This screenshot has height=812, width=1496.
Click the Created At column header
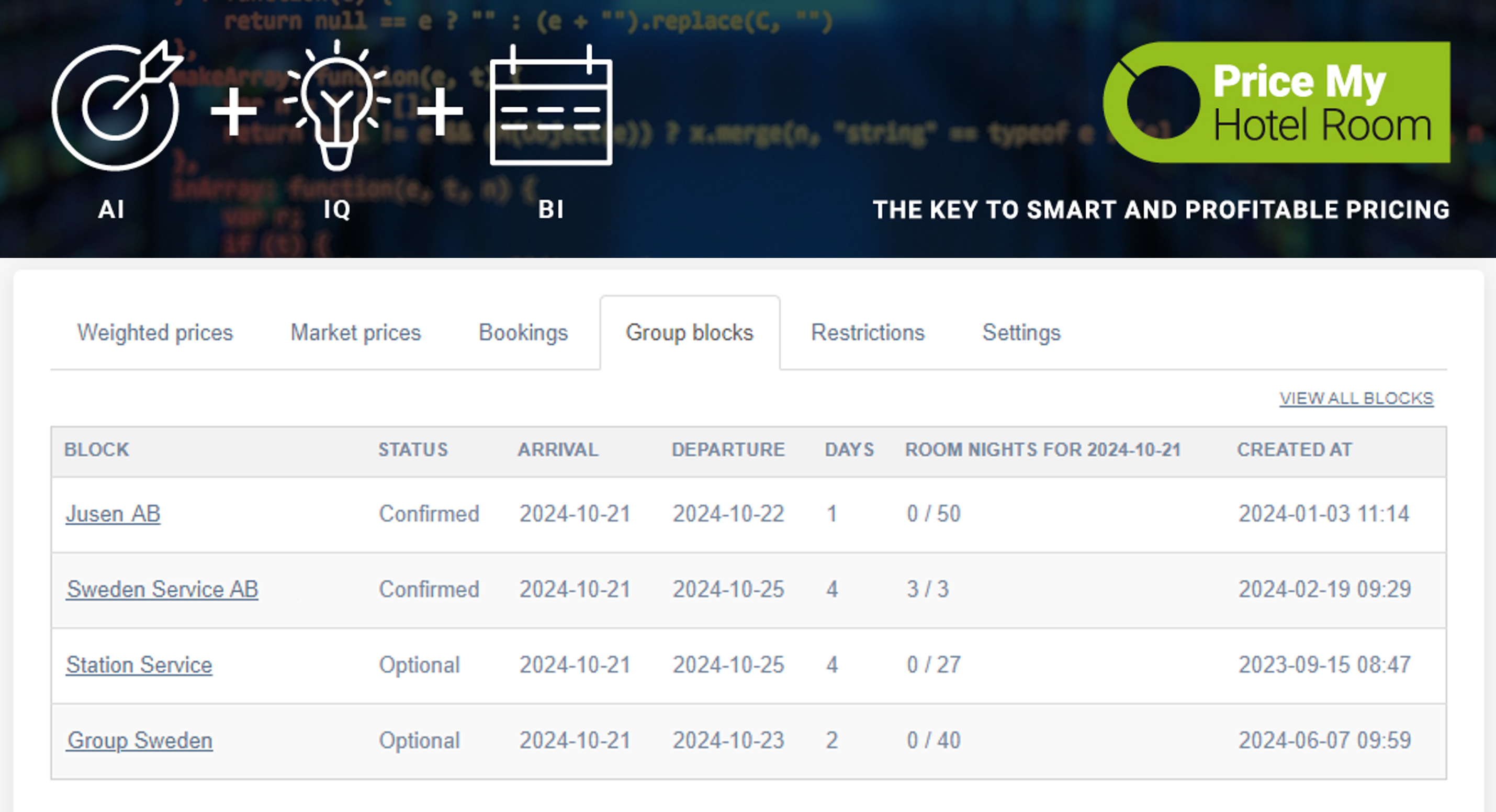(1295, 449)
